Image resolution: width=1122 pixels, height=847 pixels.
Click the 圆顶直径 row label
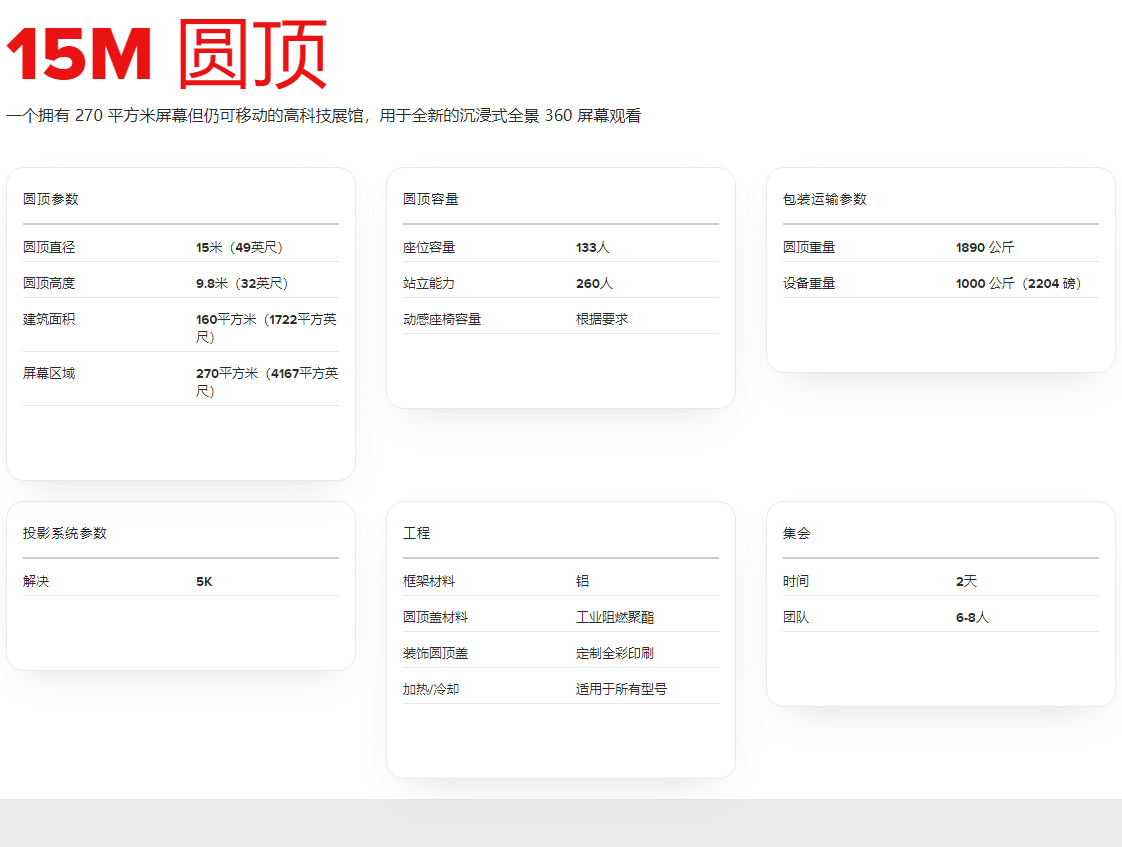point(49,247)
